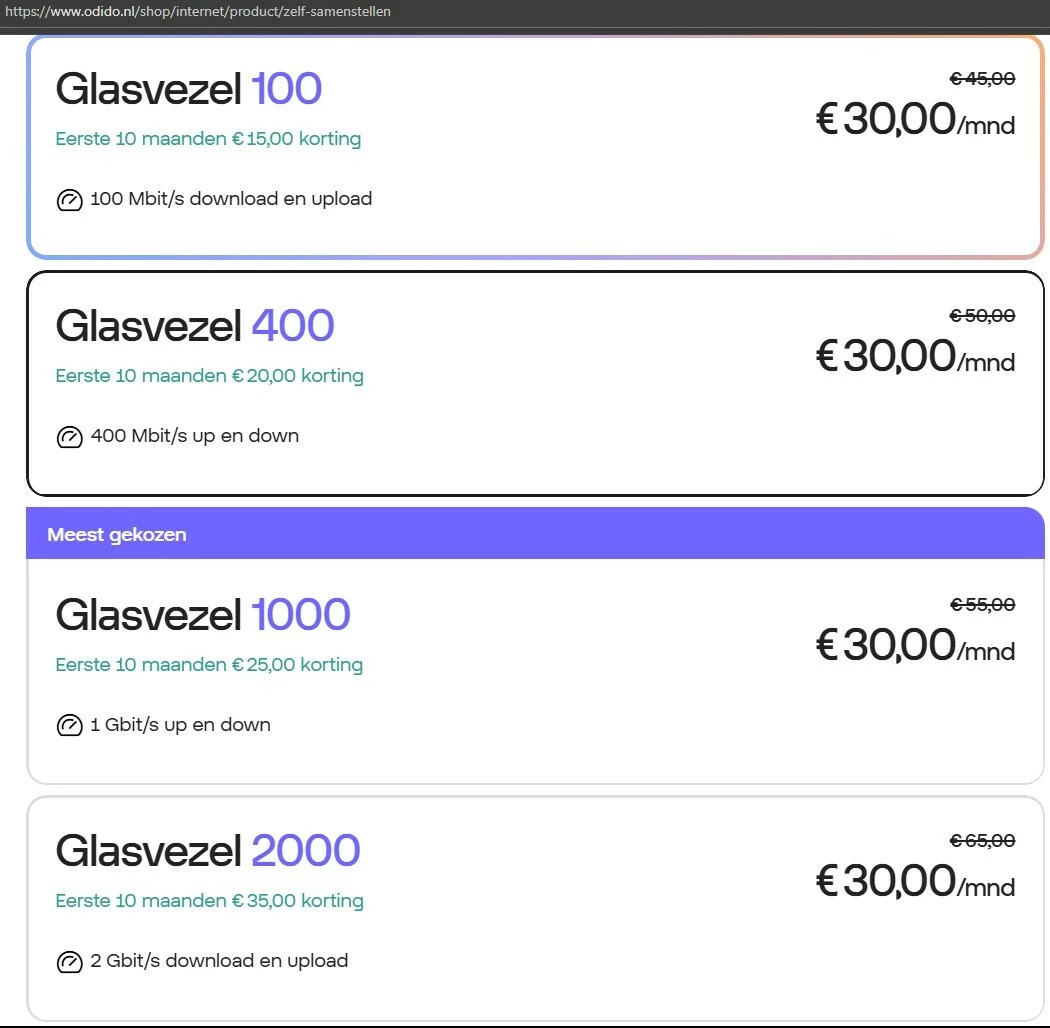Click the speedometer icon in Glasvezel 100 card
Viewport: 1050px width, 1028px height.
69,200
